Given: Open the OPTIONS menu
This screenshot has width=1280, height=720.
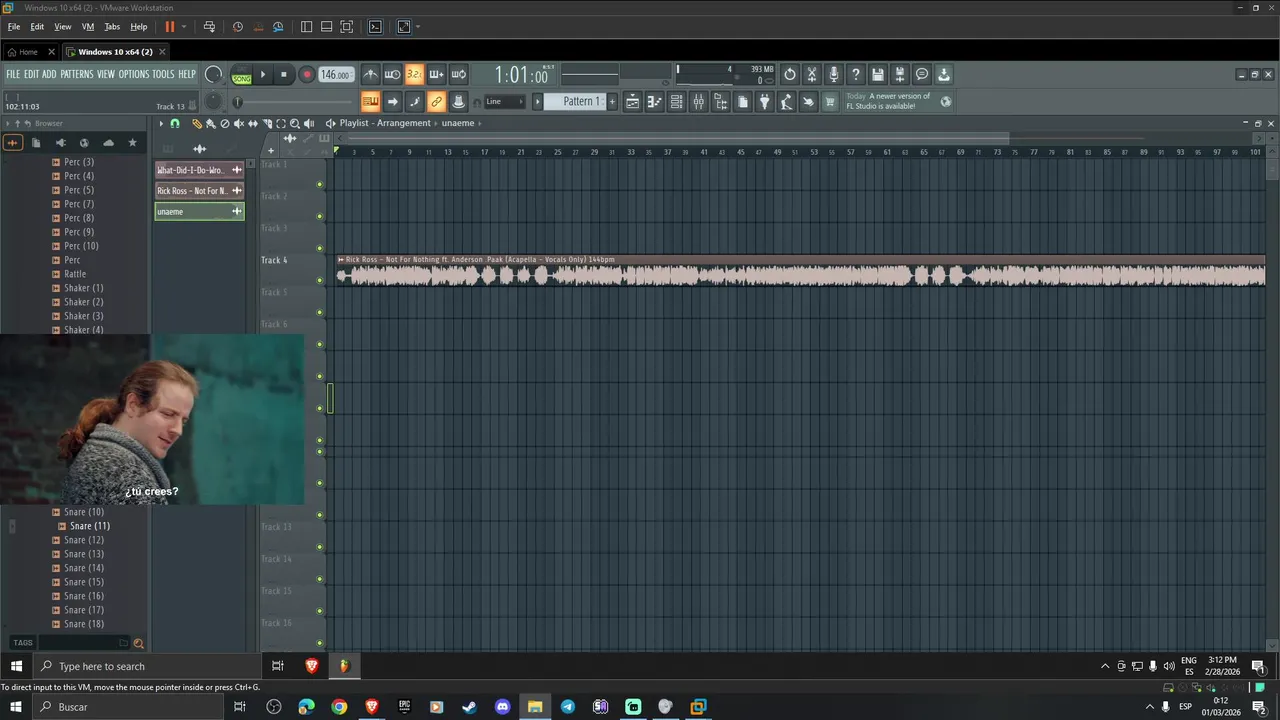Looking at the screenshot, I should tap(134, 74).
